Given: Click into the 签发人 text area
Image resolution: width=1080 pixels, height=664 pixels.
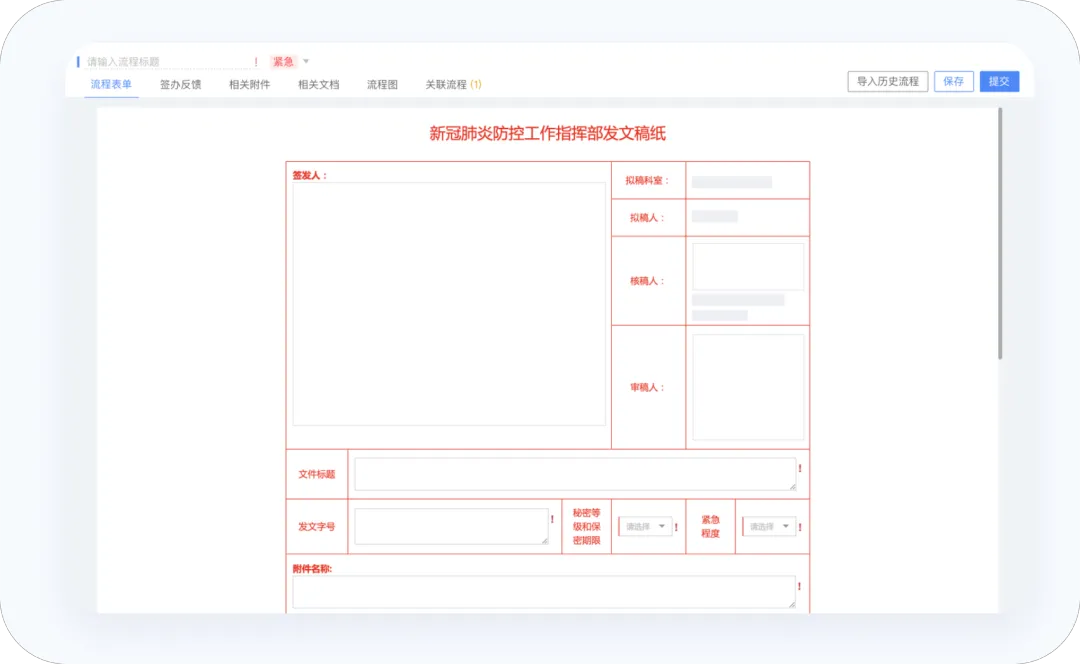Looking at the screenshot, I should pos(448,304).
